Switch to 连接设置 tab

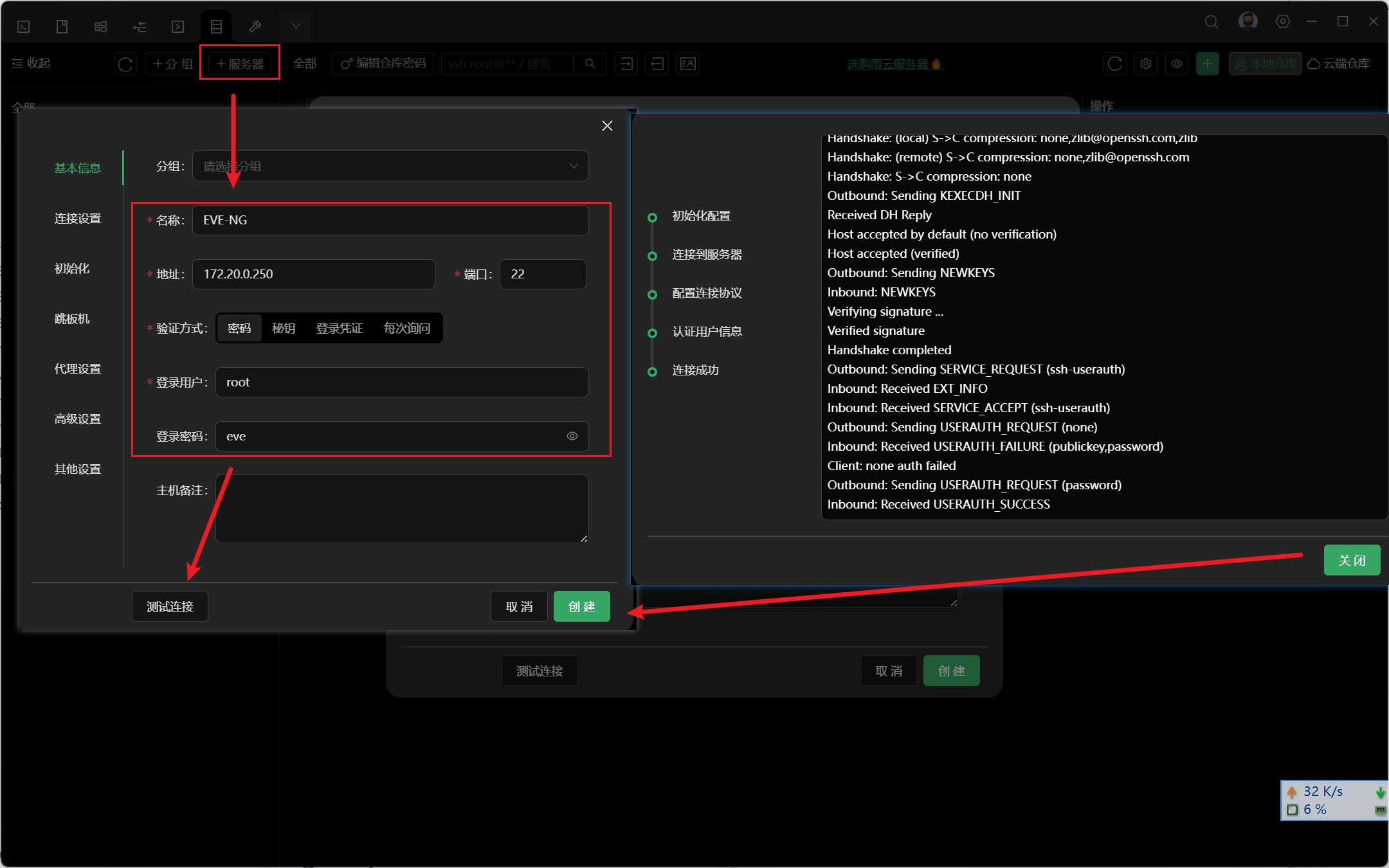[77, 219]
